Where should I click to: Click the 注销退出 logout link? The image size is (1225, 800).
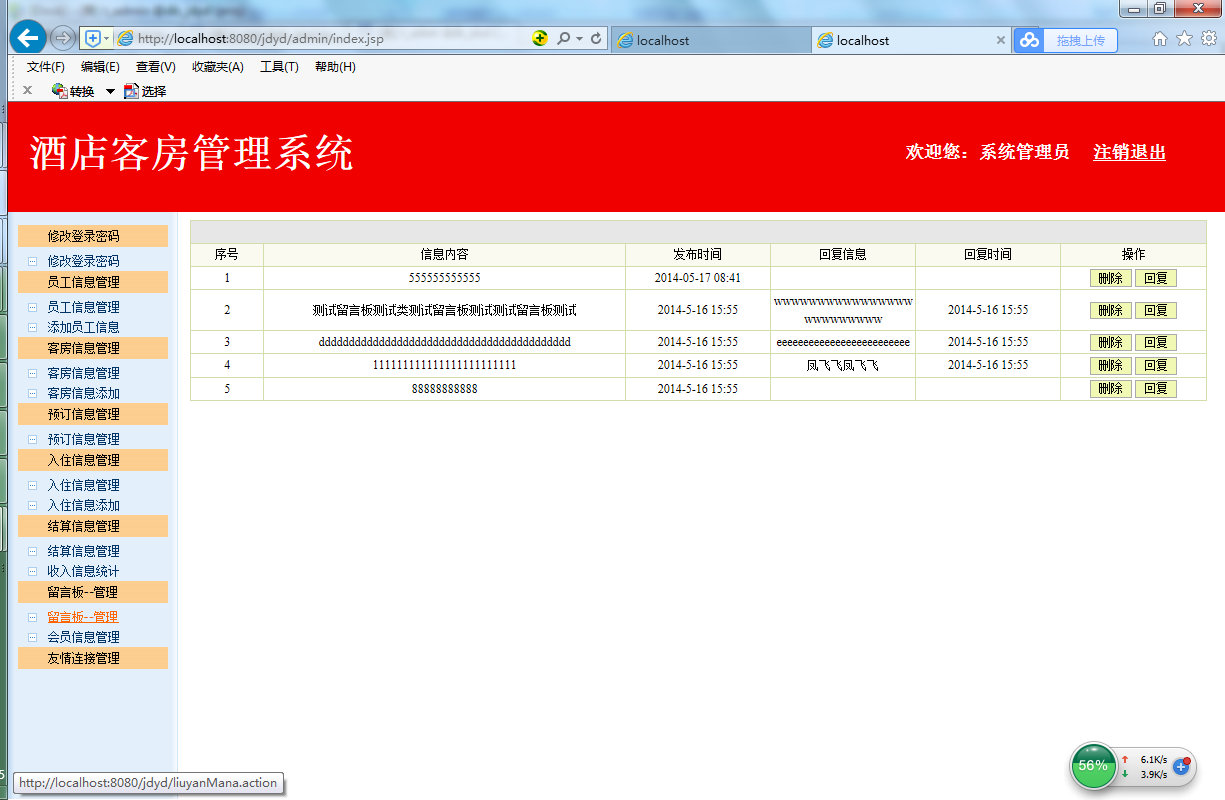1129,152
